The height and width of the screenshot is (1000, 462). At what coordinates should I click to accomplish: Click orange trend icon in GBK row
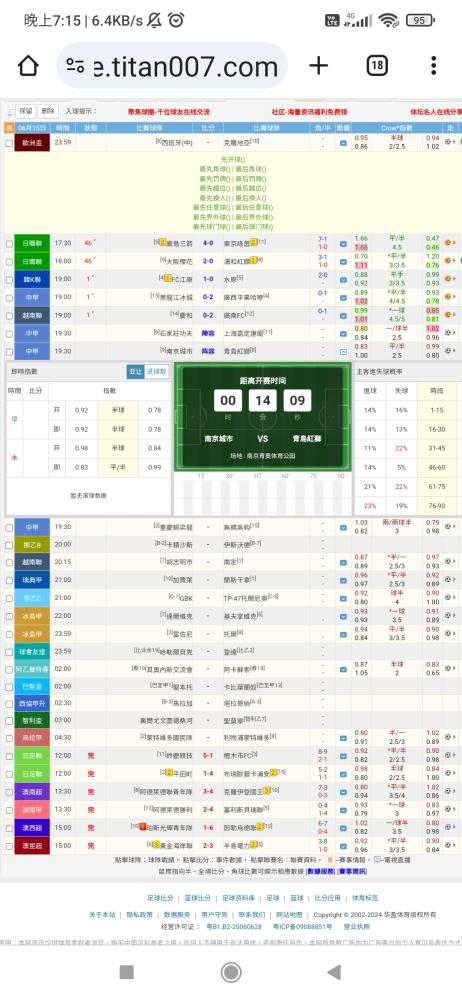[x=449, y=598]
